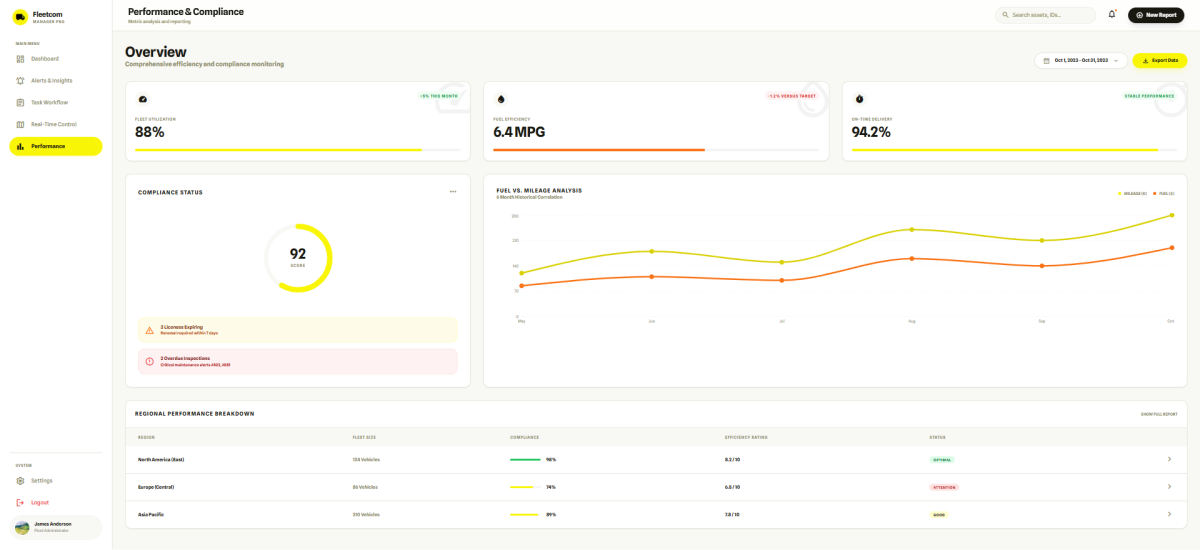Open notifications with the bell icon
The width and height of the screenshot is (1200, 550).
click(x=1111, y=15)
